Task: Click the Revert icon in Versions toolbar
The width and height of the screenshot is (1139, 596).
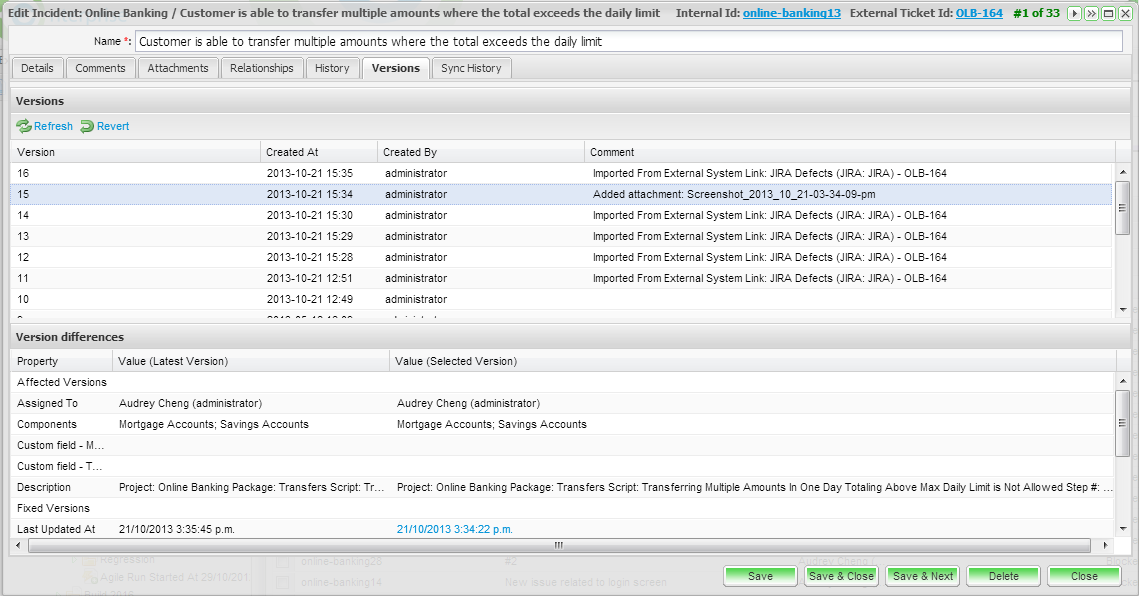Action: click(87, 126)
